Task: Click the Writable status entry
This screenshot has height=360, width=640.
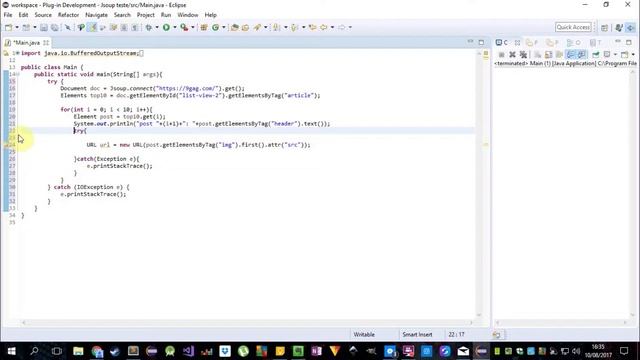Action: coord(364,334)
